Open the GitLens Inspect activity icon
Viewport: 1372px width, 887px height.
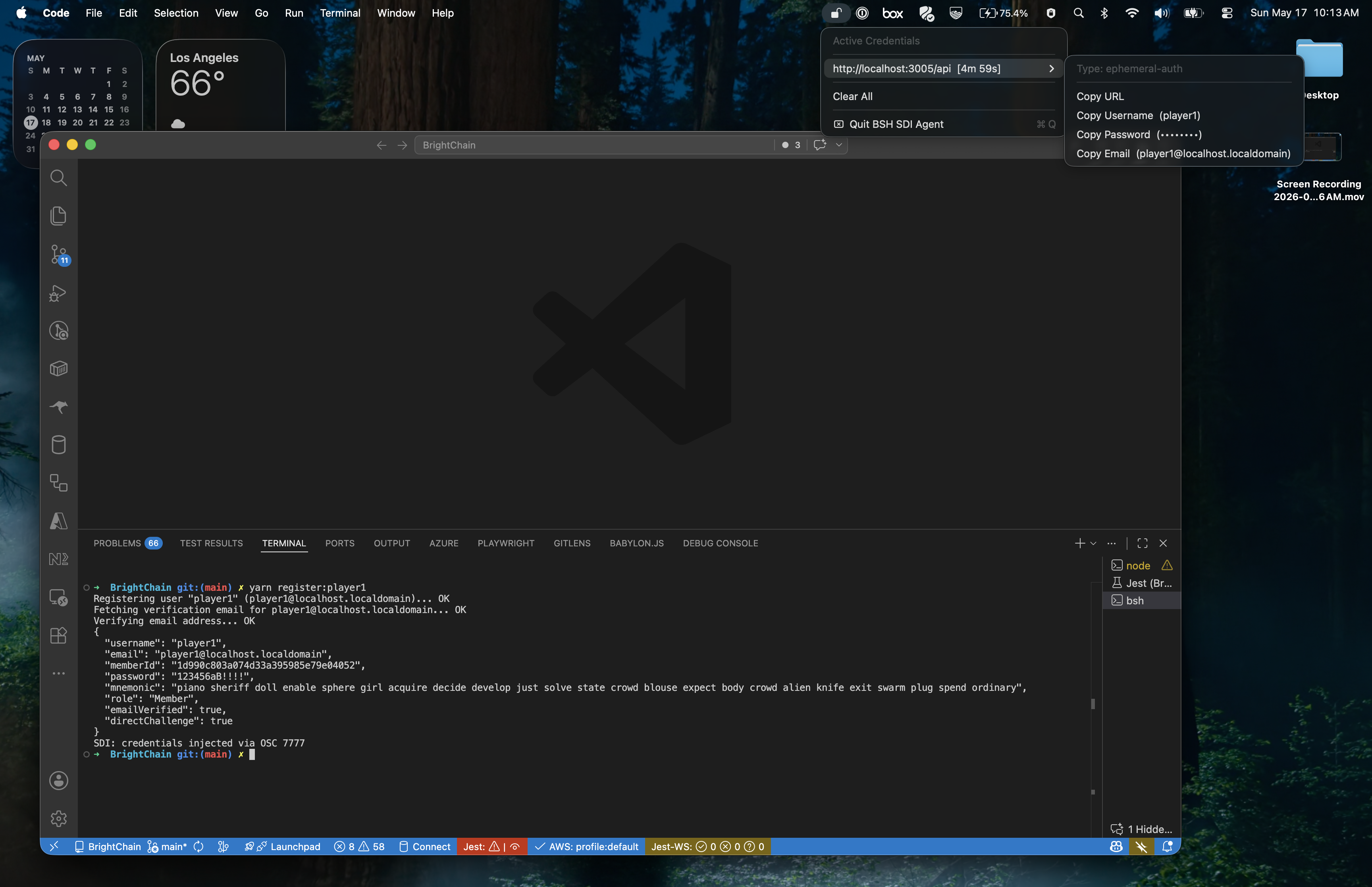coord(58,331)
